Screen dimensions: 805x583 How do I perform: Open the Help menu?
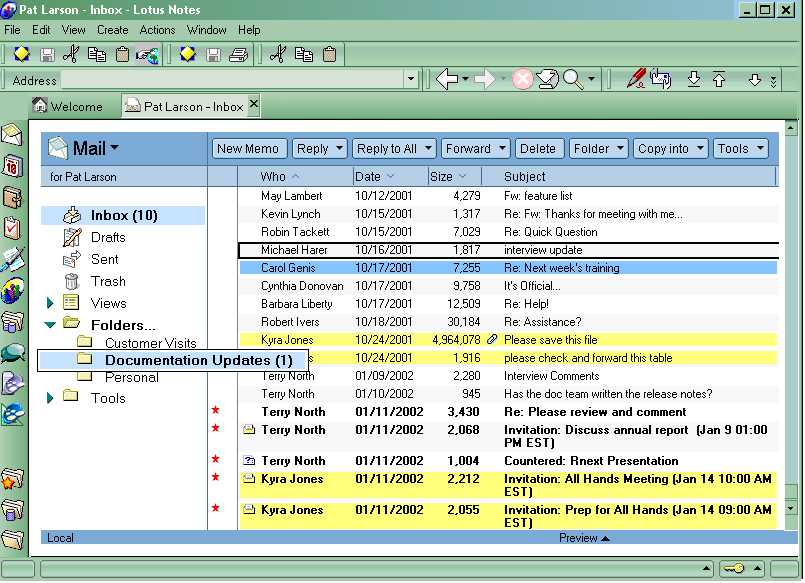[249, 30]
